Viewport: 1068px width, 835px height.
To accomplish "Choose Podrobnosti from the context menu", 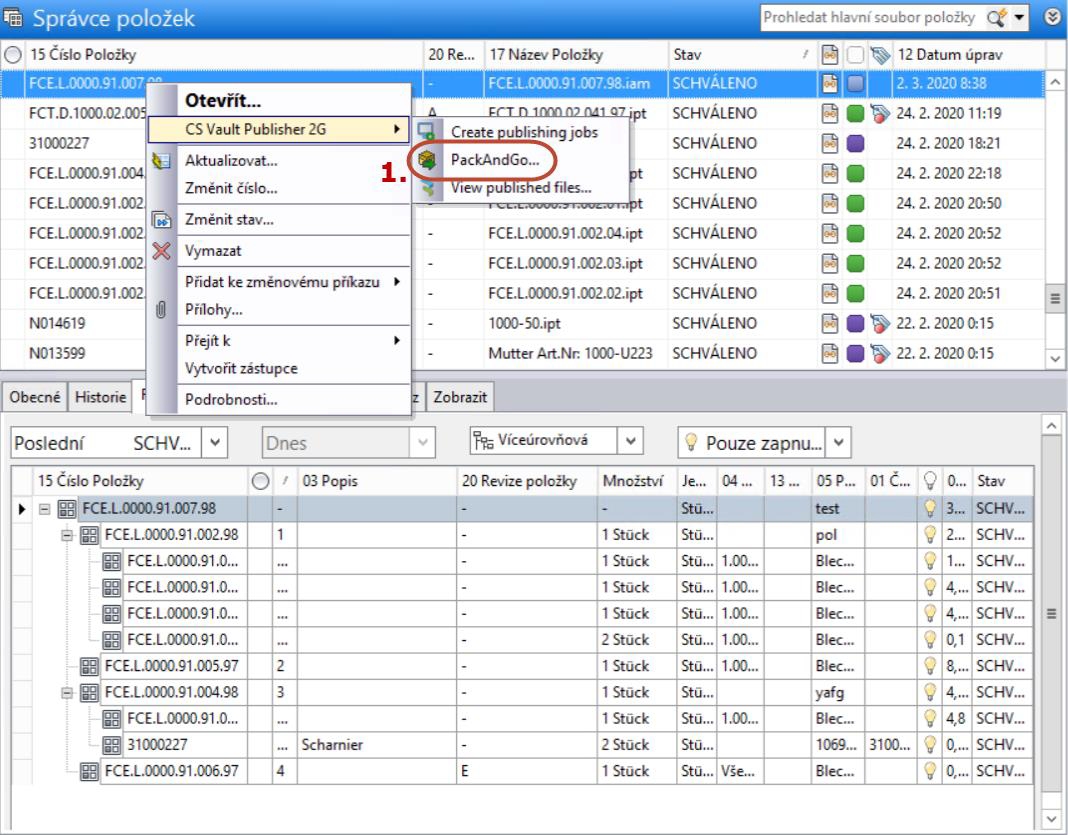I will click(231, 400).
